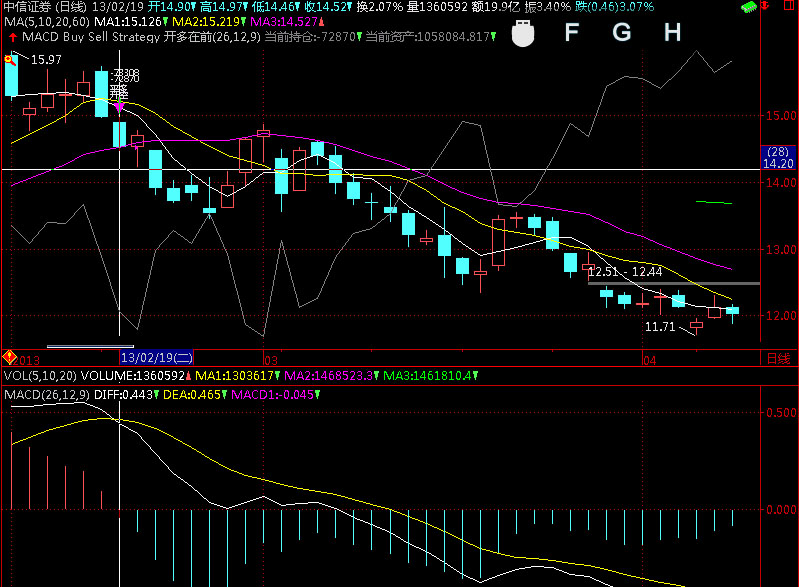The width and height of the screenshot is (799, 587).
Task: Click the 收14.52 close price in the header
Action: point(326,7)
